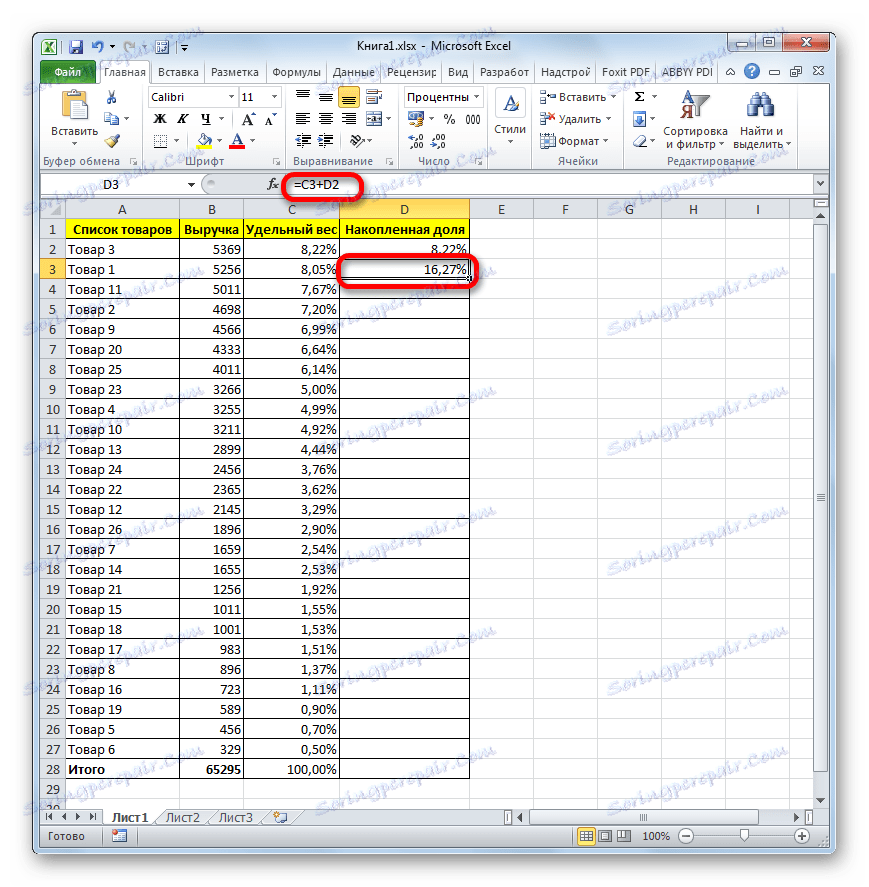
Task: Apply thousands separator 000 format
Action: pos(473,119)
